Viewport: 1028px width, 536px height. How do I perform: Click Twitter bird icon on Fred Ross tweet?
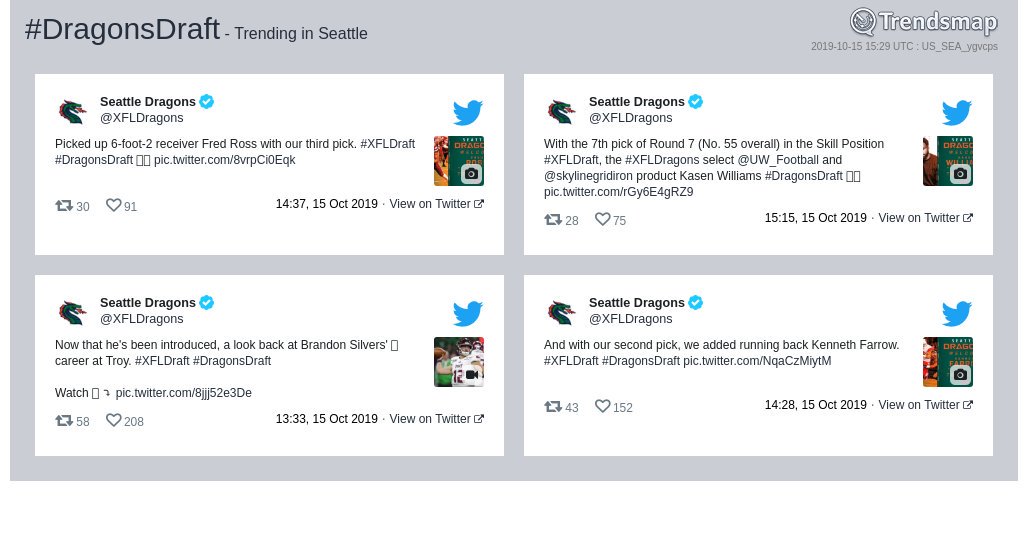[468, 113]
